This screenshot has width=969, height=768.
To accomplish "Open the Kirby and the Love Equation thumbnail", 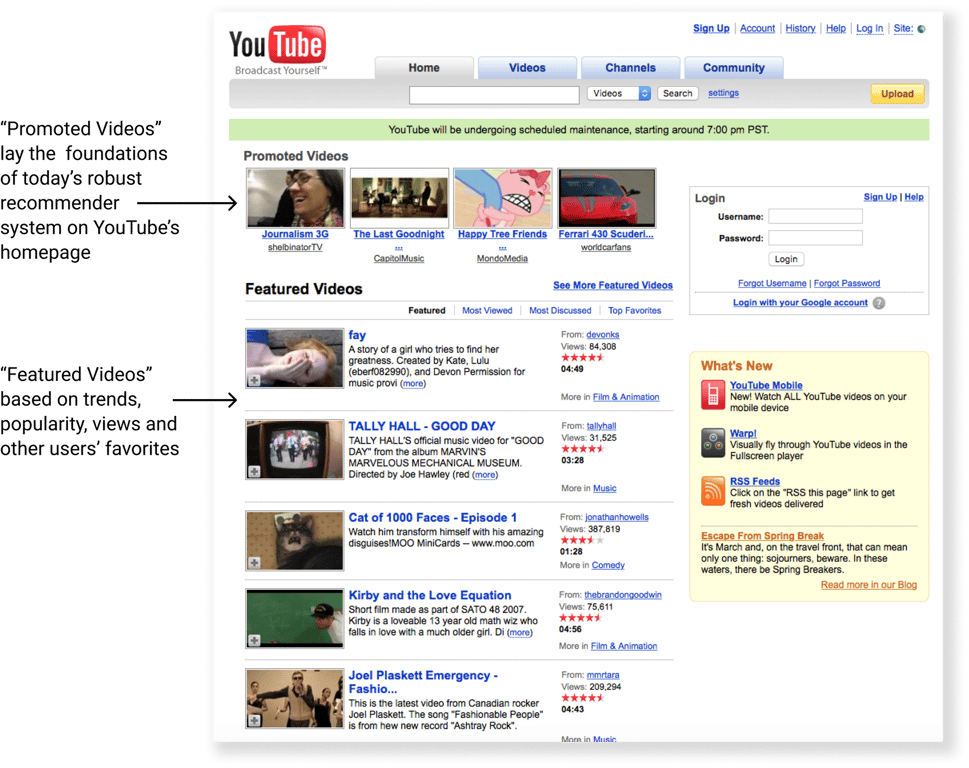I will click(295, 618).
